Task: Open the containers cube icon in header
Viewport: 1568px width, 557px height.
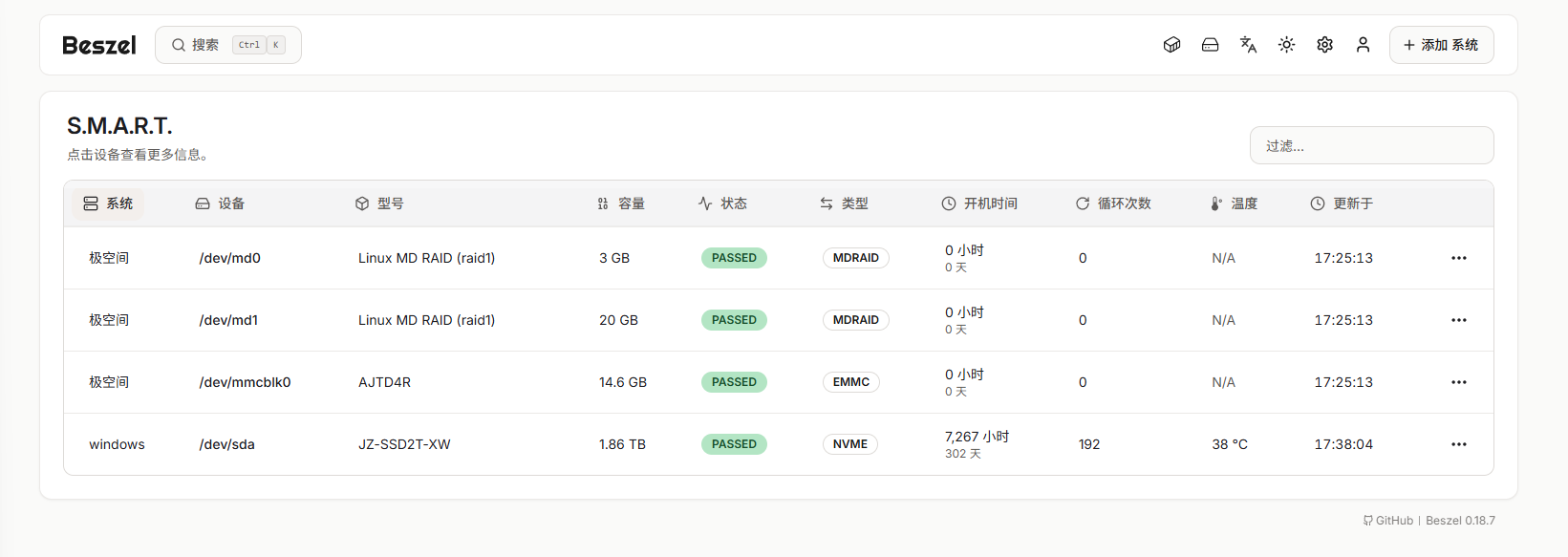Action: click(1171, 45)
